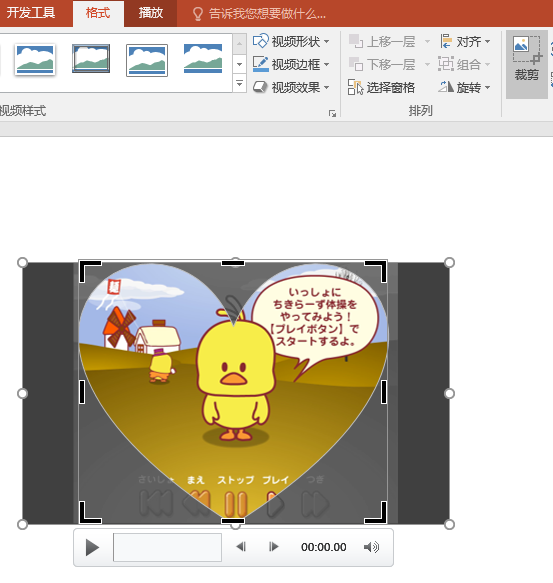Apply the second video style with dark frame
Viewport: 553px width, 583px height.
[x=91, y=58]
